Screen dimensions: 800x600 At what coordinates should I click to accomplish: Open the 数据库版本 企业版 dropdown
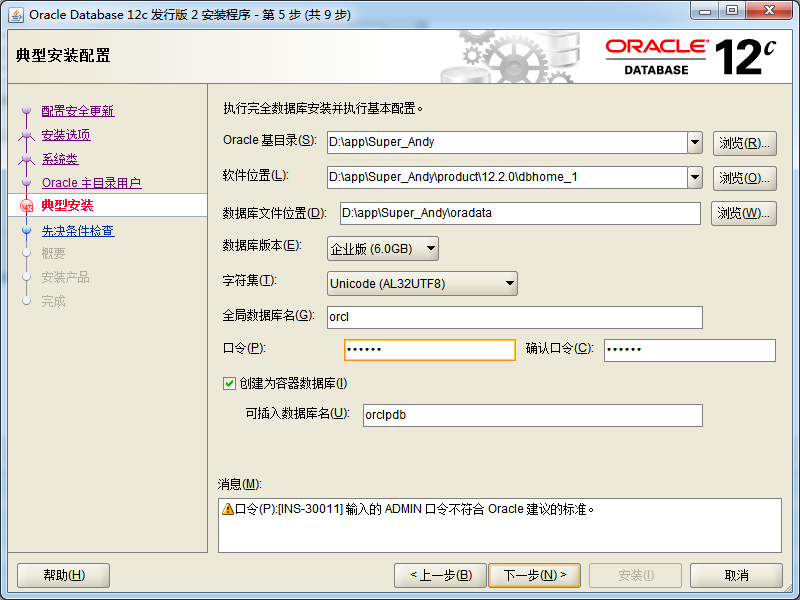pos(383,249)
